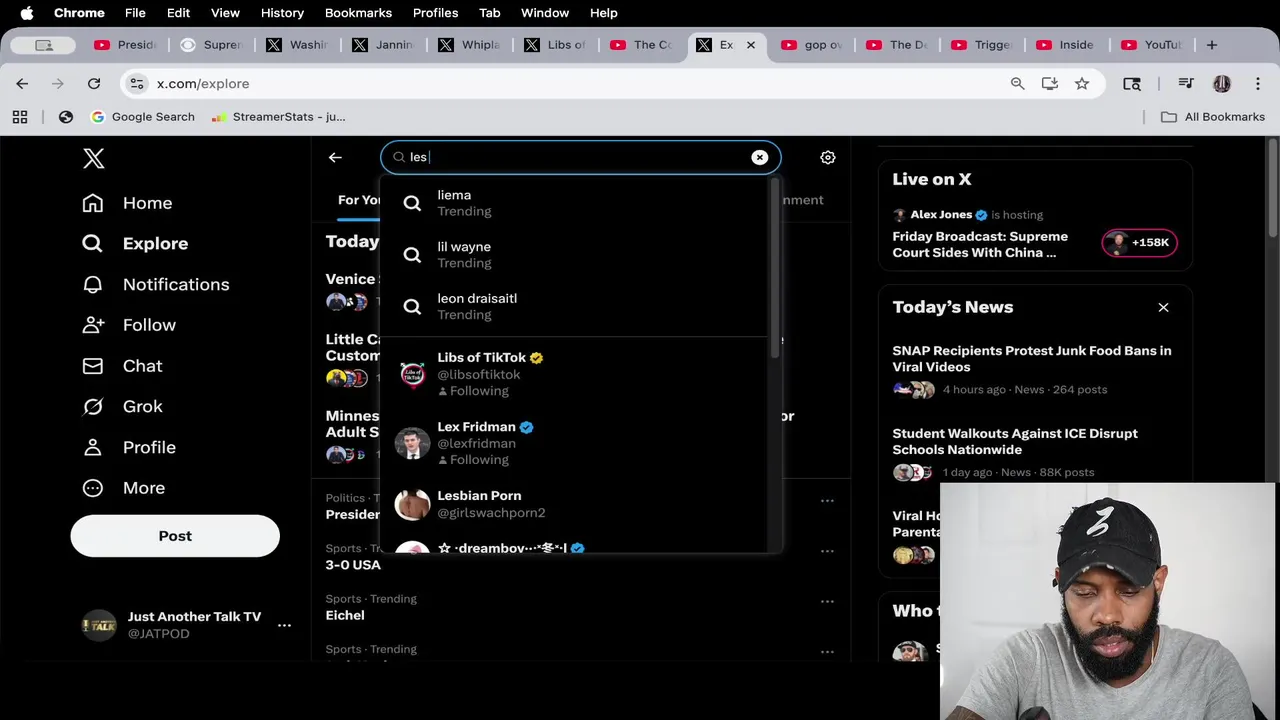This screenshot has width=1280, height=720.
Task: Open Chrome three-dot menu
Action: tap(1257, 84)
